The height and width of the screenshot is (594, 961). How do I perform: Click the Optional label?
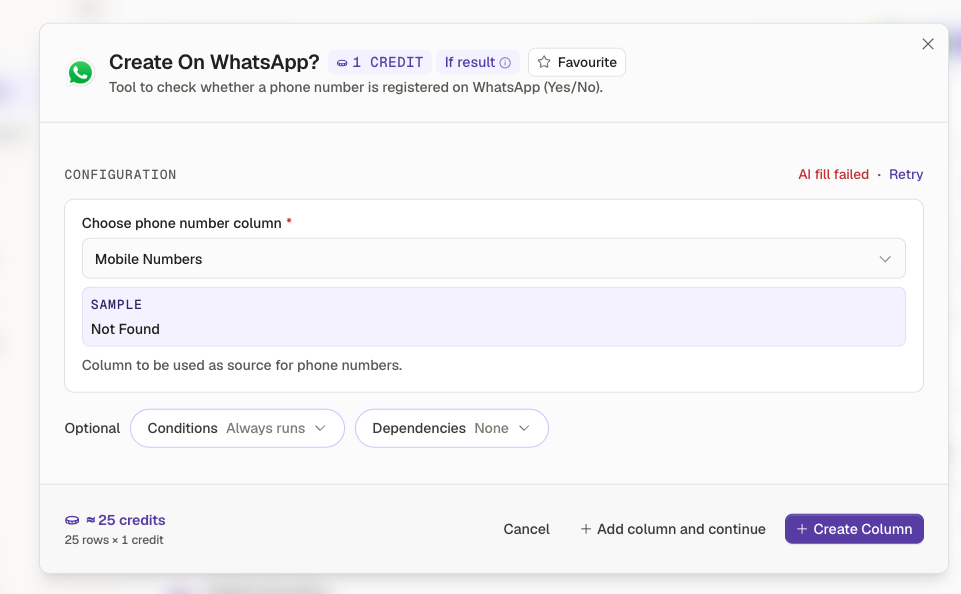click(x=92, y=428)
